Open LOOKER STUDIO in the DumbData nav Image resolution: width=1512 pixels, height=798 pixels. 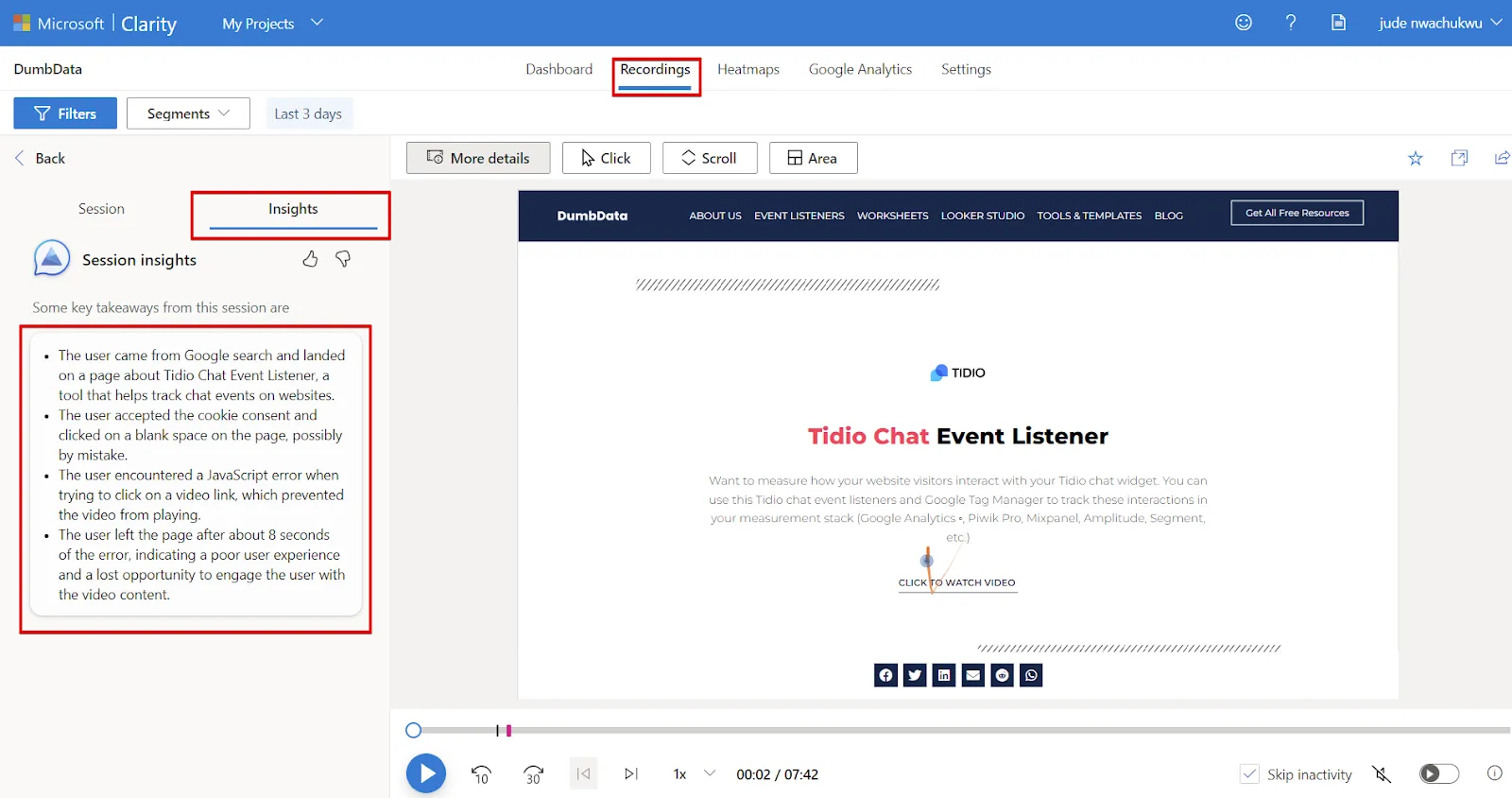[983, 216]
